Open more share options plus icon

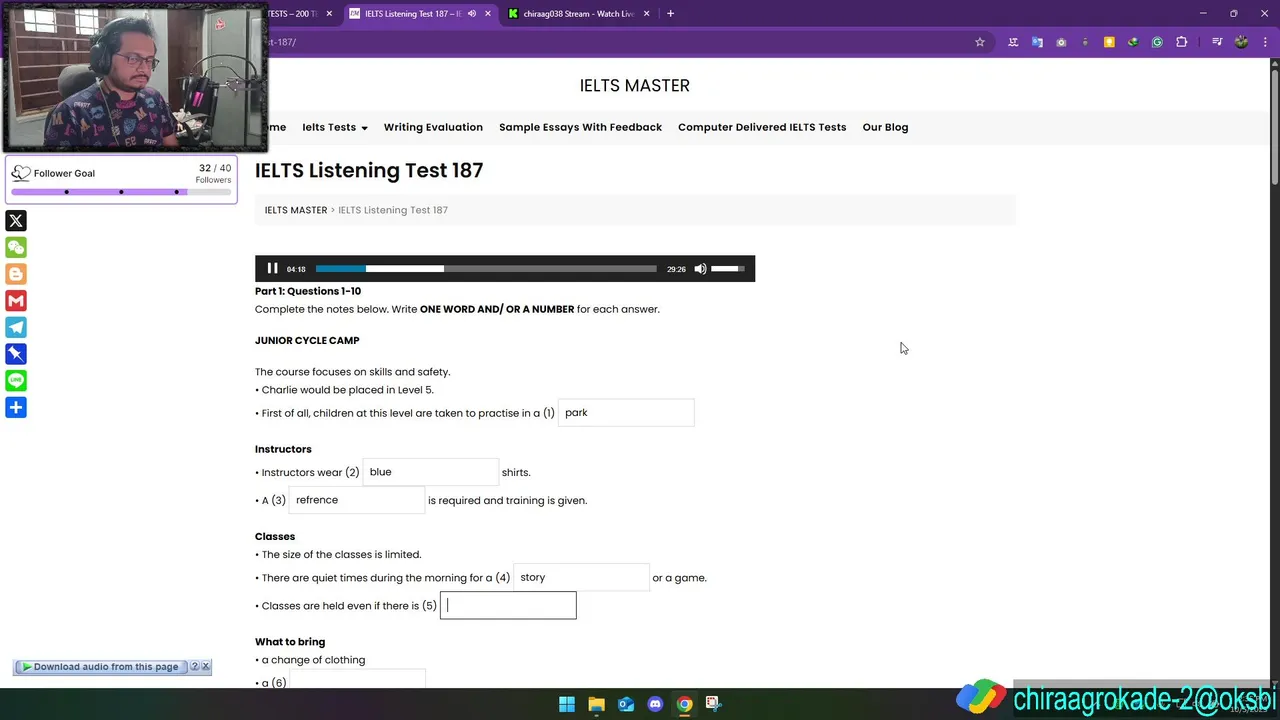point(16,407)
